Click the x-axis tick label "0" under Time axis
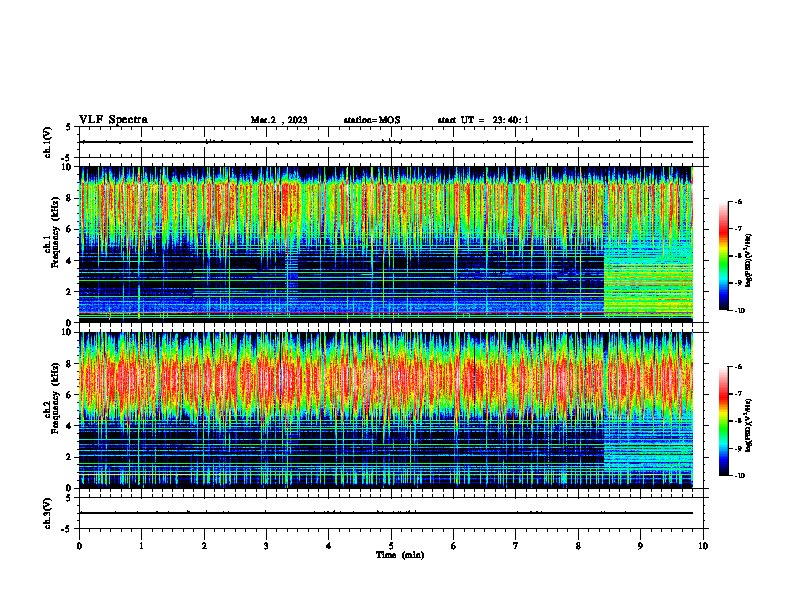This screenshot has width=792, height=612. point(79,546)
